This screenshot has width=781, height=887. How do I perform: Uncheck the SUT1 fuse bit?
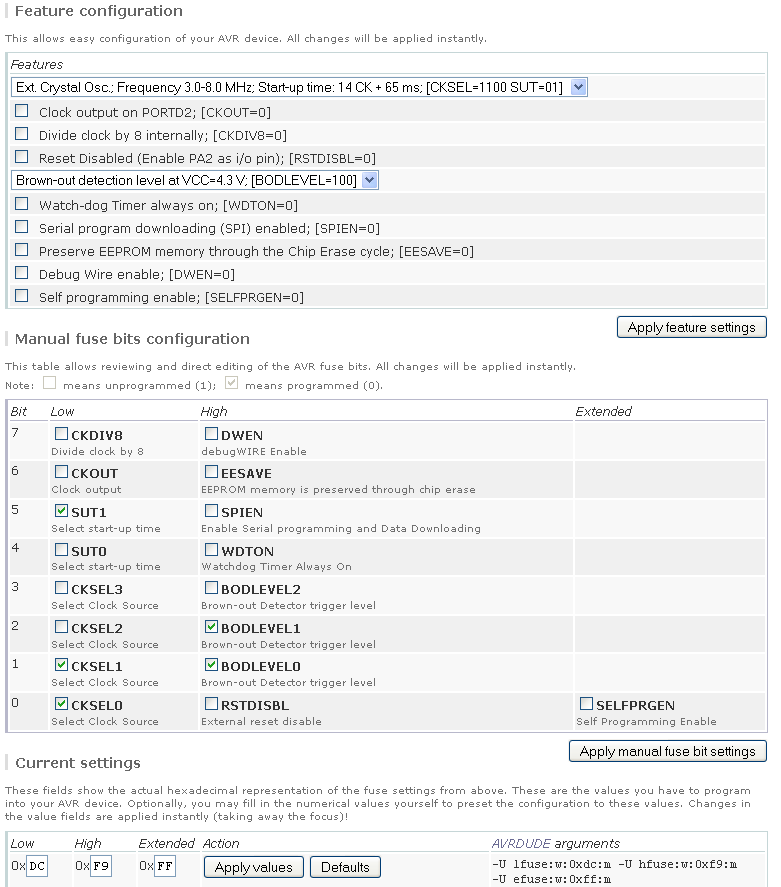(x=61, y=511)
